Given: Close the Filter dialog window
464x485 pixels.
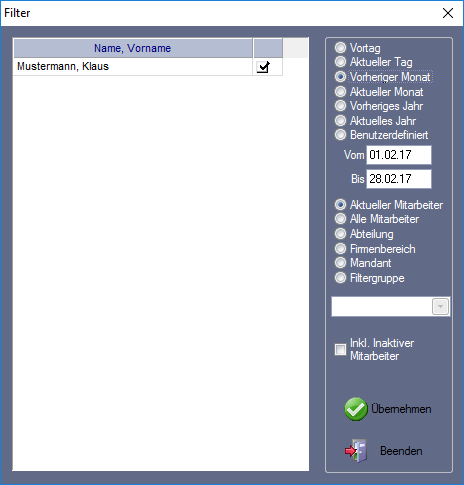Looking at the screenshot, I should coord(448,13).
